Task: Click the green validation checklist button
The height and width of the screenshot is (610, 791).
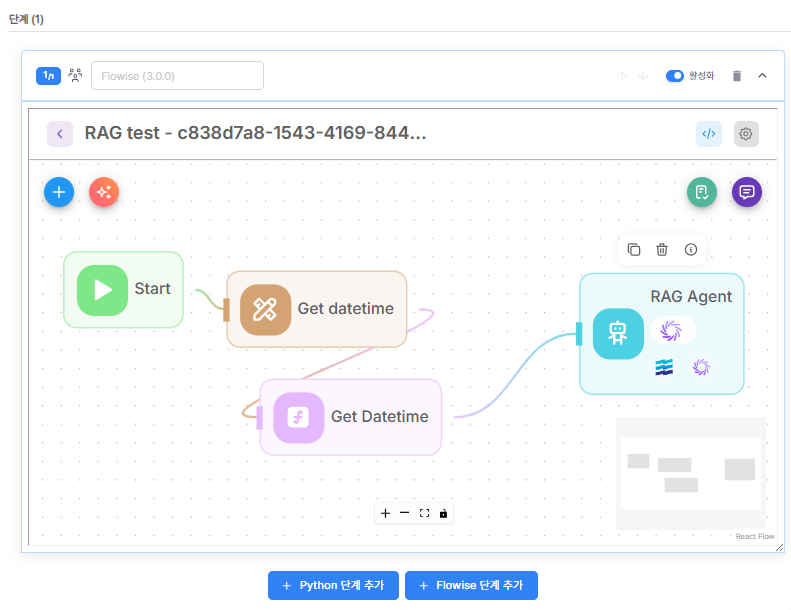Action: 702,192
